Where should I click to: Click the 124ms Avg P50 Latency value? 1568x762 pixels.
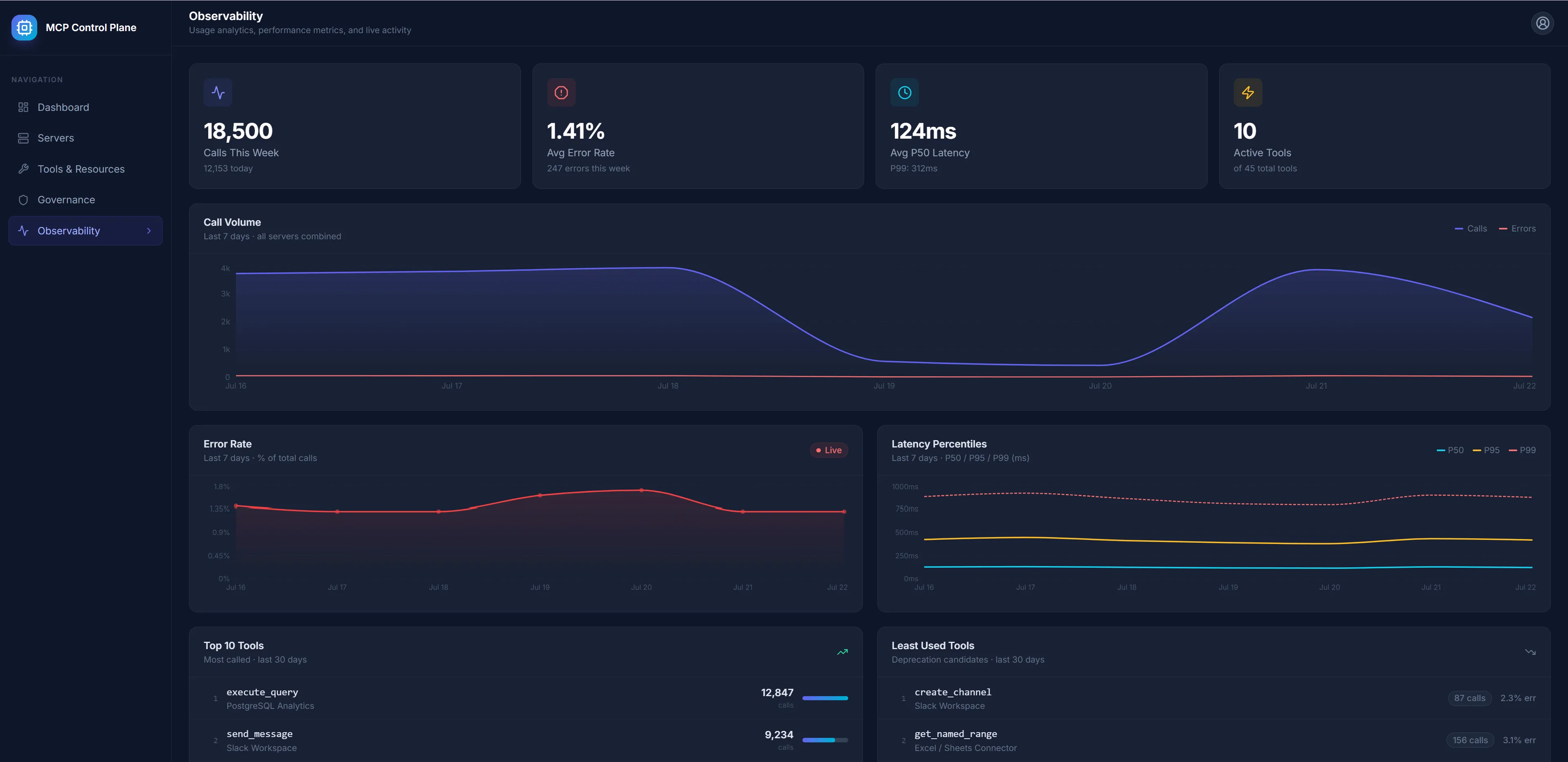(x=923, y=131)
